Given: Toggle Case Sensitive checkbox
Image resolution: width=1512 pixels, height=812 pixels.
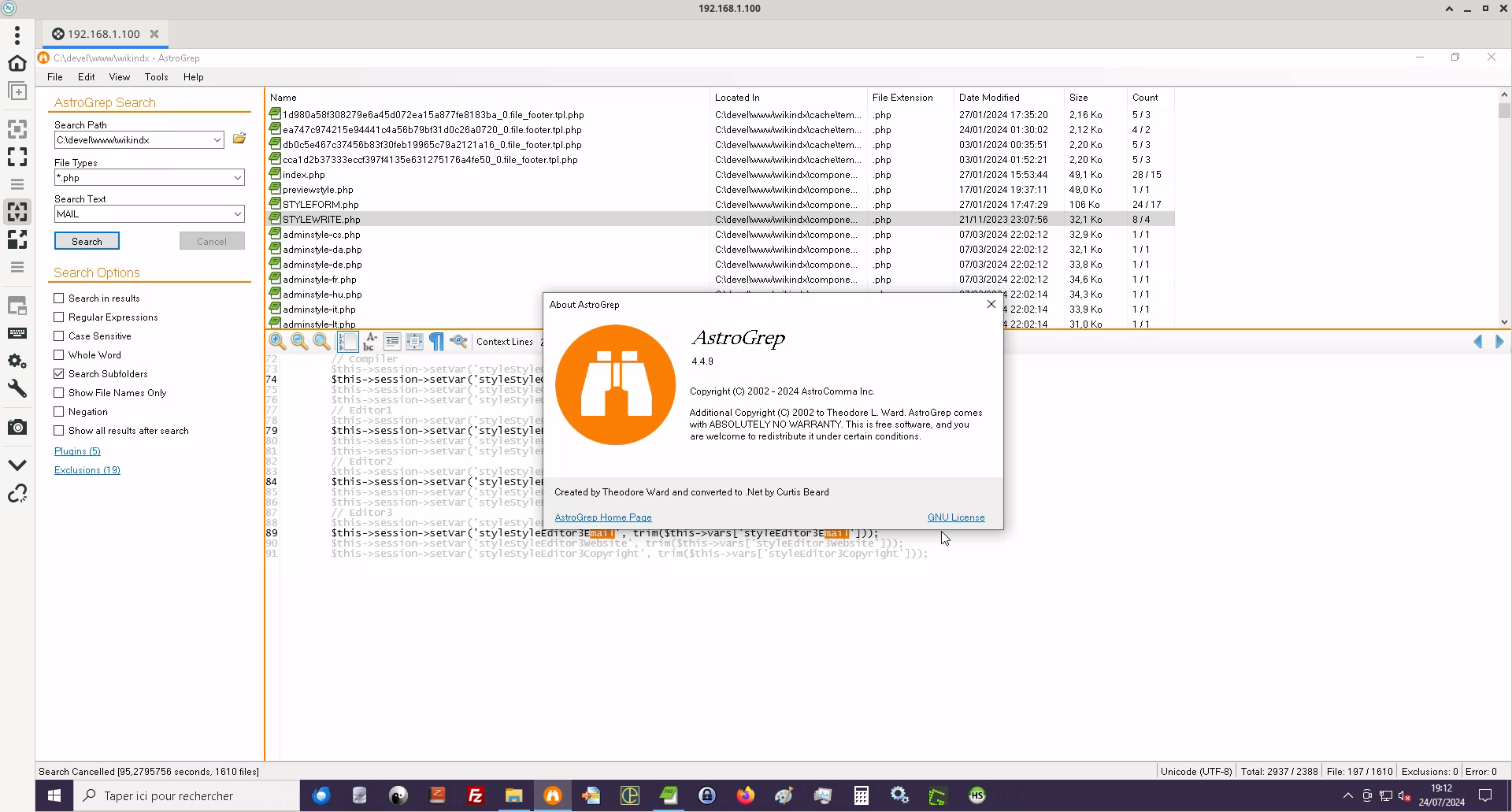Looking at the screenshot, I should click(x=59, y=336).
